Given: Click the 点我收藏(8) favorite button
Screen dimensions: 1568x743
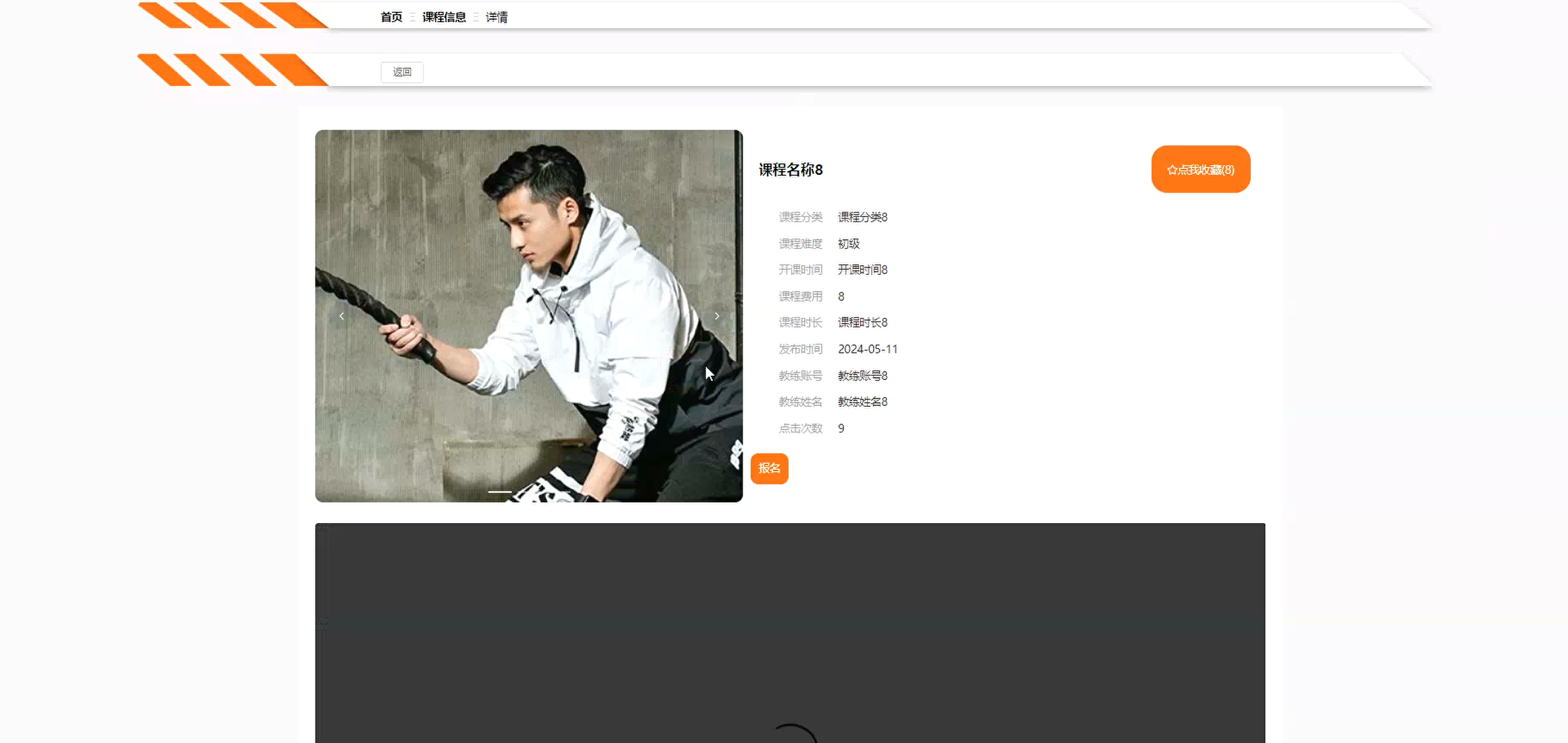Looking at the screenshot, I should (x=1200, y=170).
